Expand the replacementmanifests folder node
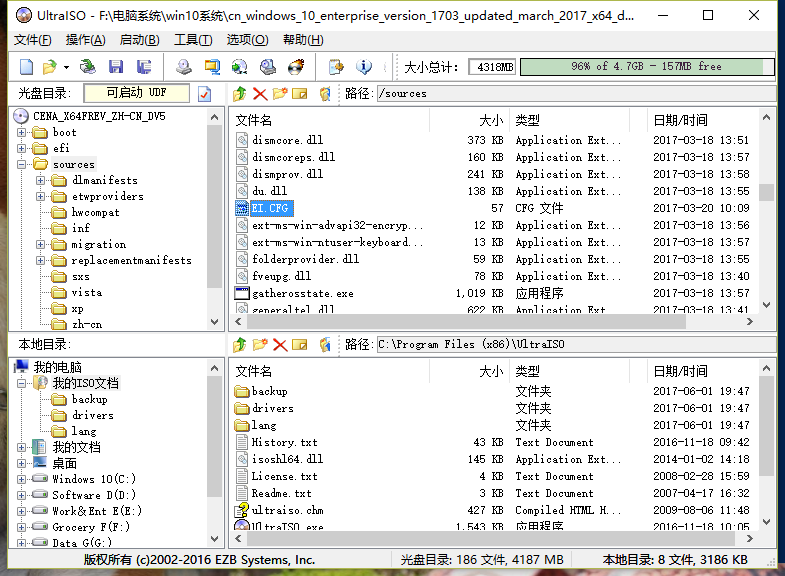The image size is (785, 576). pos(41,260)
